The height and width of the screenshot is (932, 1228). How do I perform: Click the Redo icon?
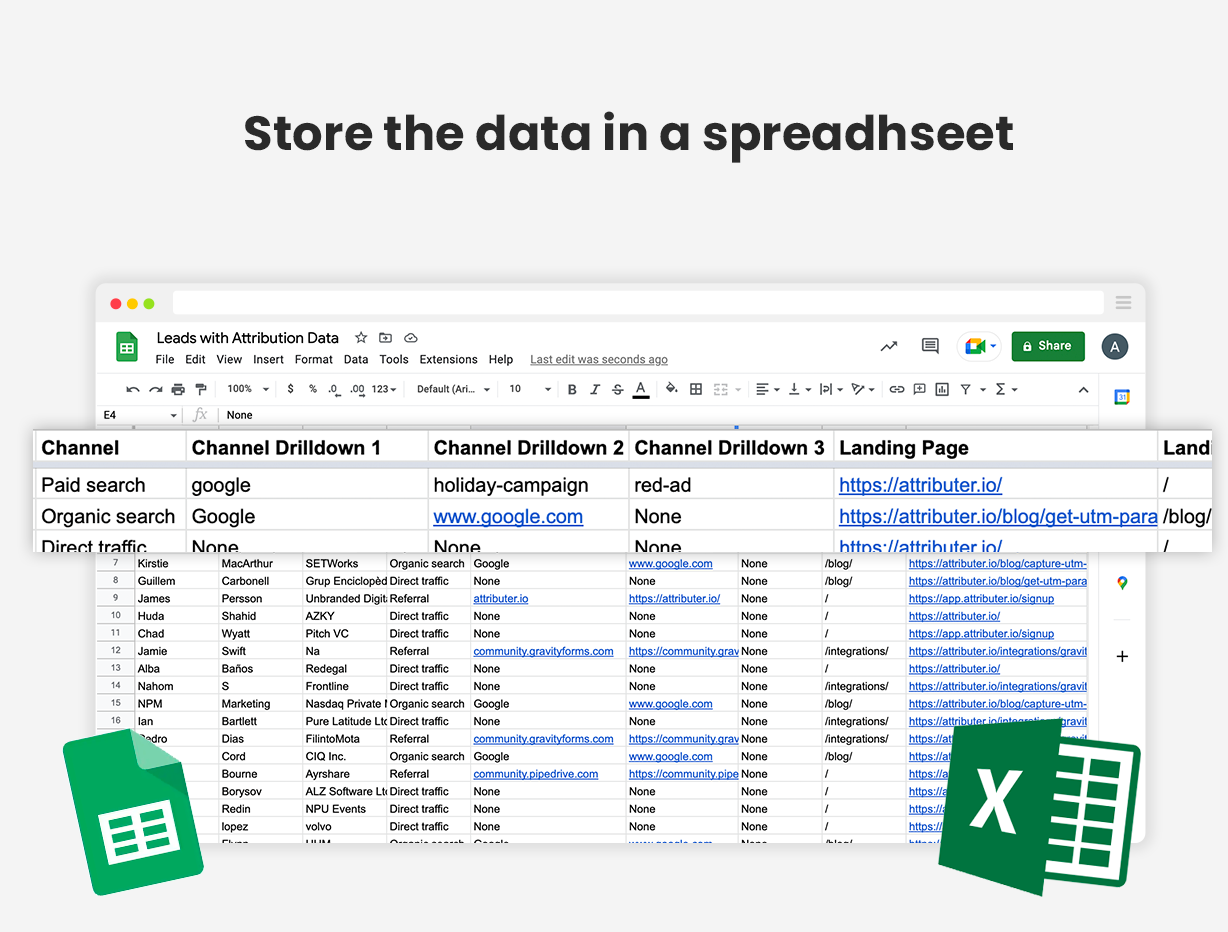(x=156, y=389)
